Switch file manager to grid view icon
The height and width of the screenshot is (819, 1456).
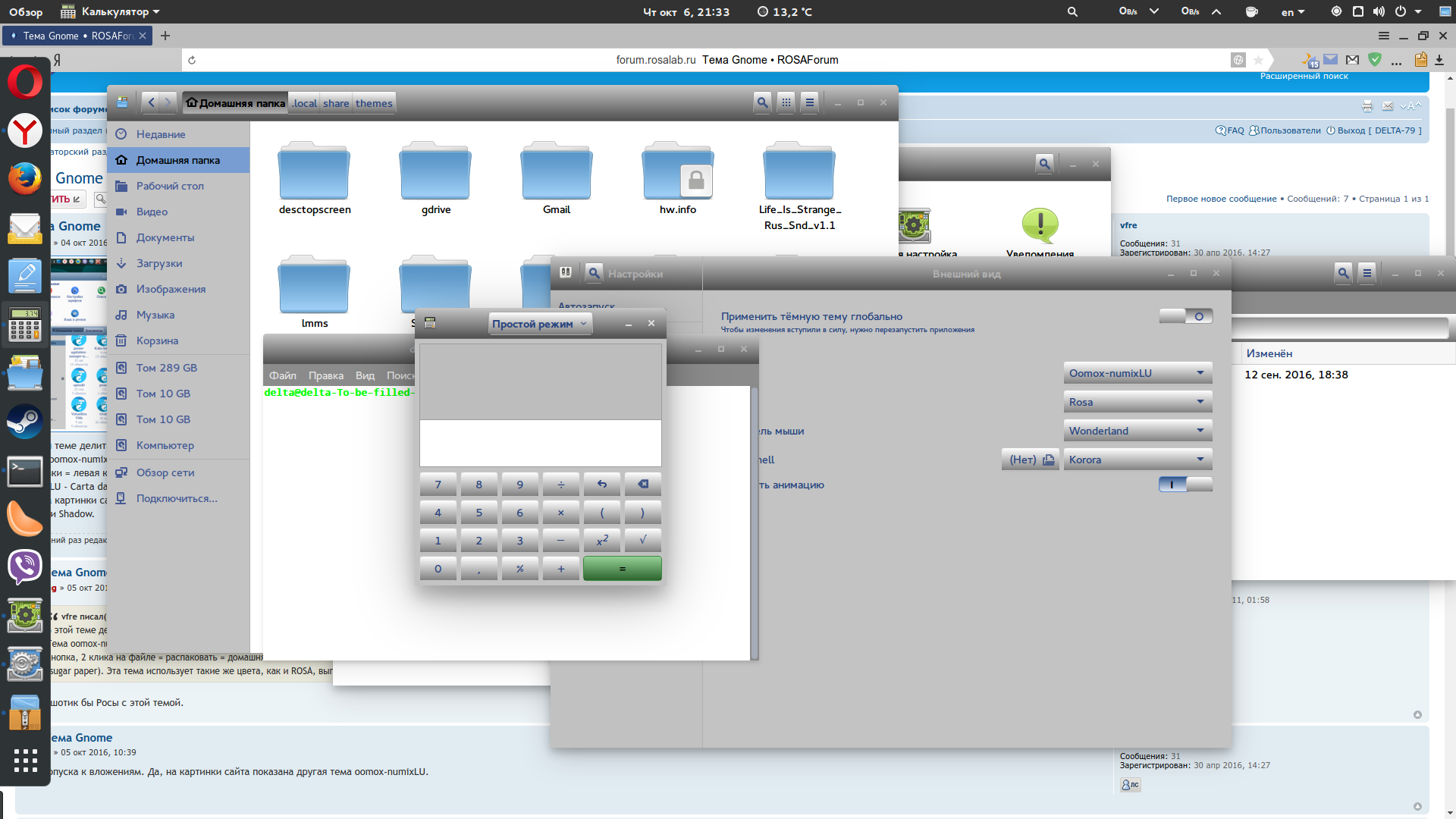pyautogui.click(x=786, y=102)
